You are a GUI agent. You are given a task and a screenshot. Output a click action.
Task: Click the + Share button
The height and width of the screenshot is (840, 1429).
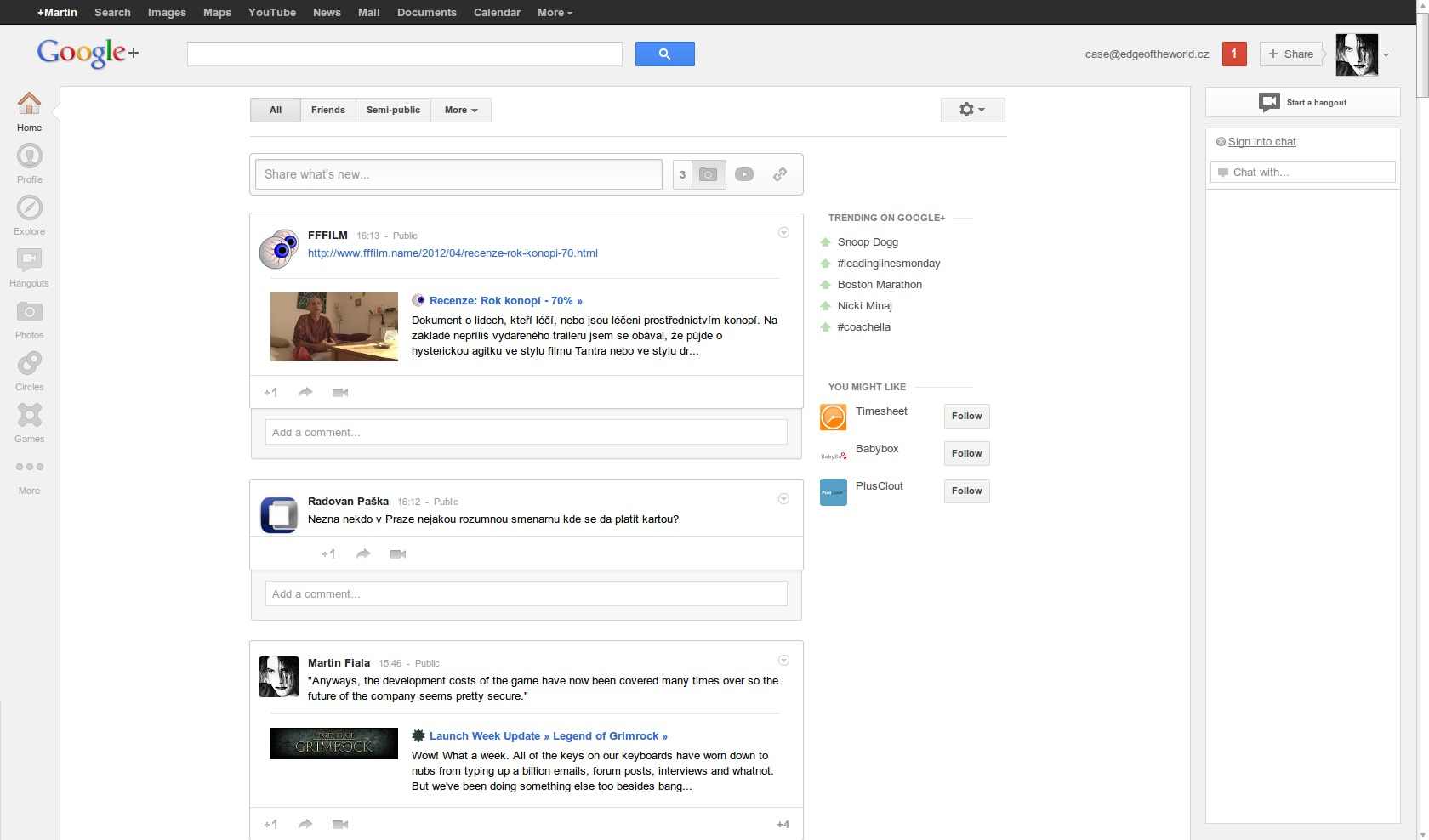pos(1291,54)
